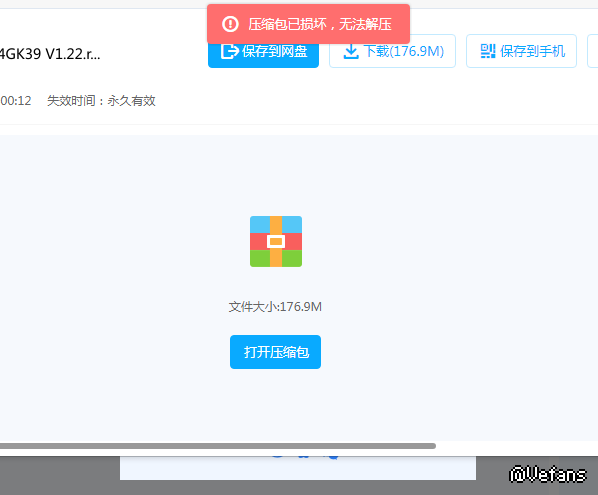The width and height of the screenshot is (598, 495).
Task: Click the empty scrollbar track right of thumb
Action: pos(517,446)
